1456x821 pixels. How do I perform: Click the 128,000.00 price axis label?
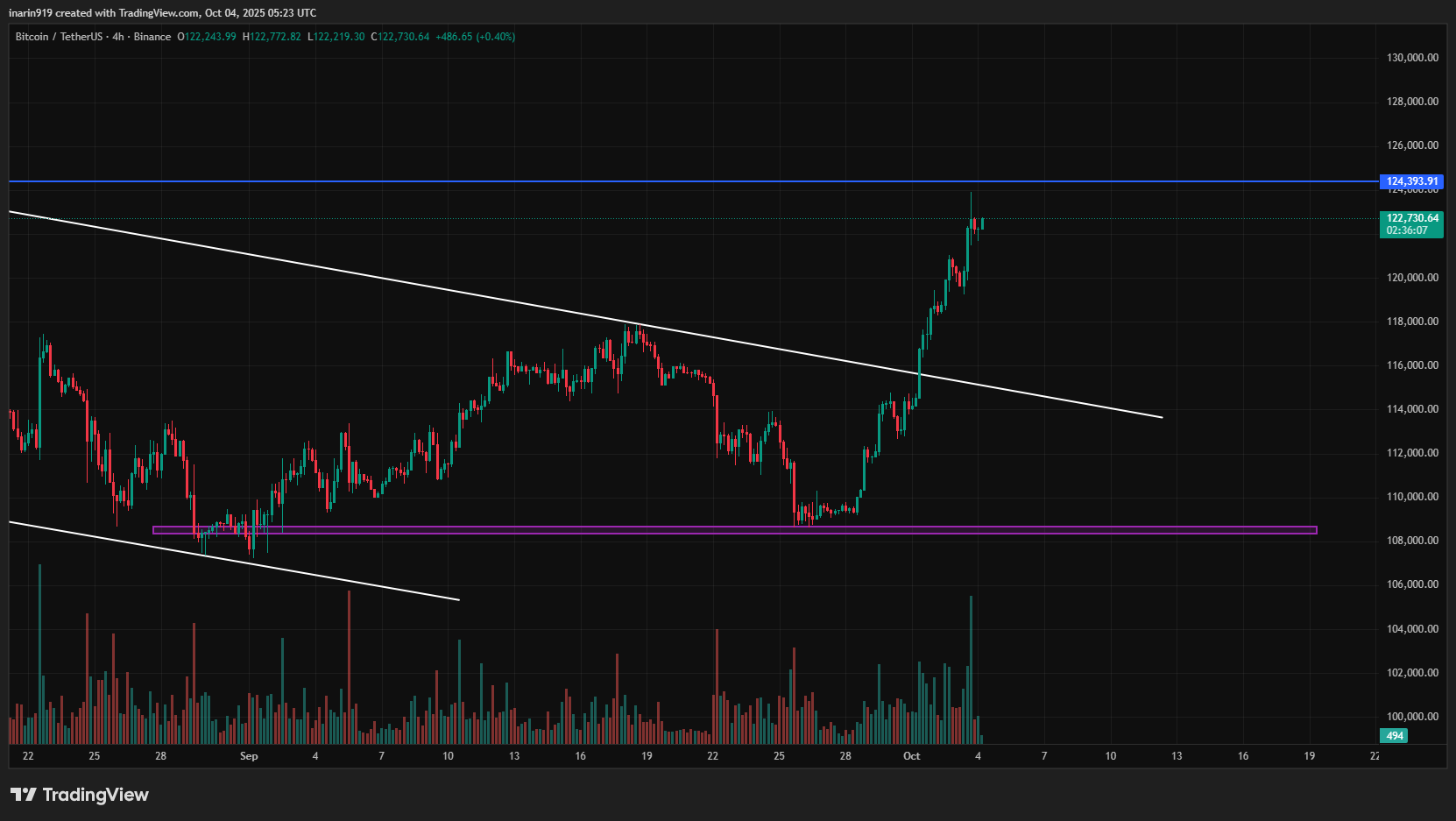pos(1412,102)
